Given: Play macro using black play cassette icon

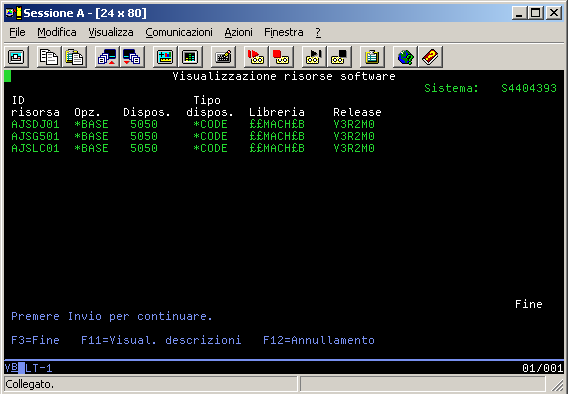Looking at the screenshot, I should [314, 57].
